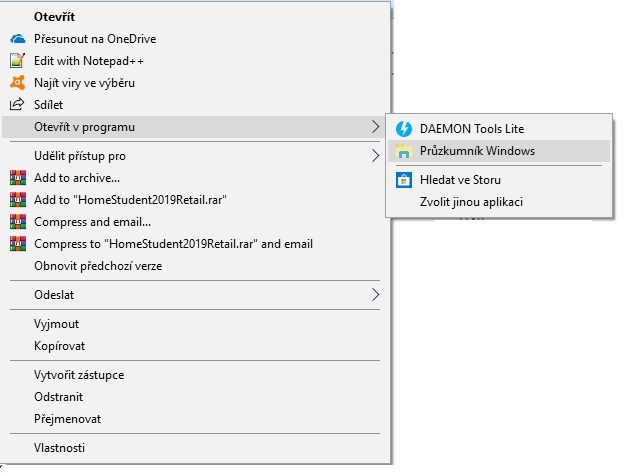Choose Kopírovat to copy the file

pos(195,345)
